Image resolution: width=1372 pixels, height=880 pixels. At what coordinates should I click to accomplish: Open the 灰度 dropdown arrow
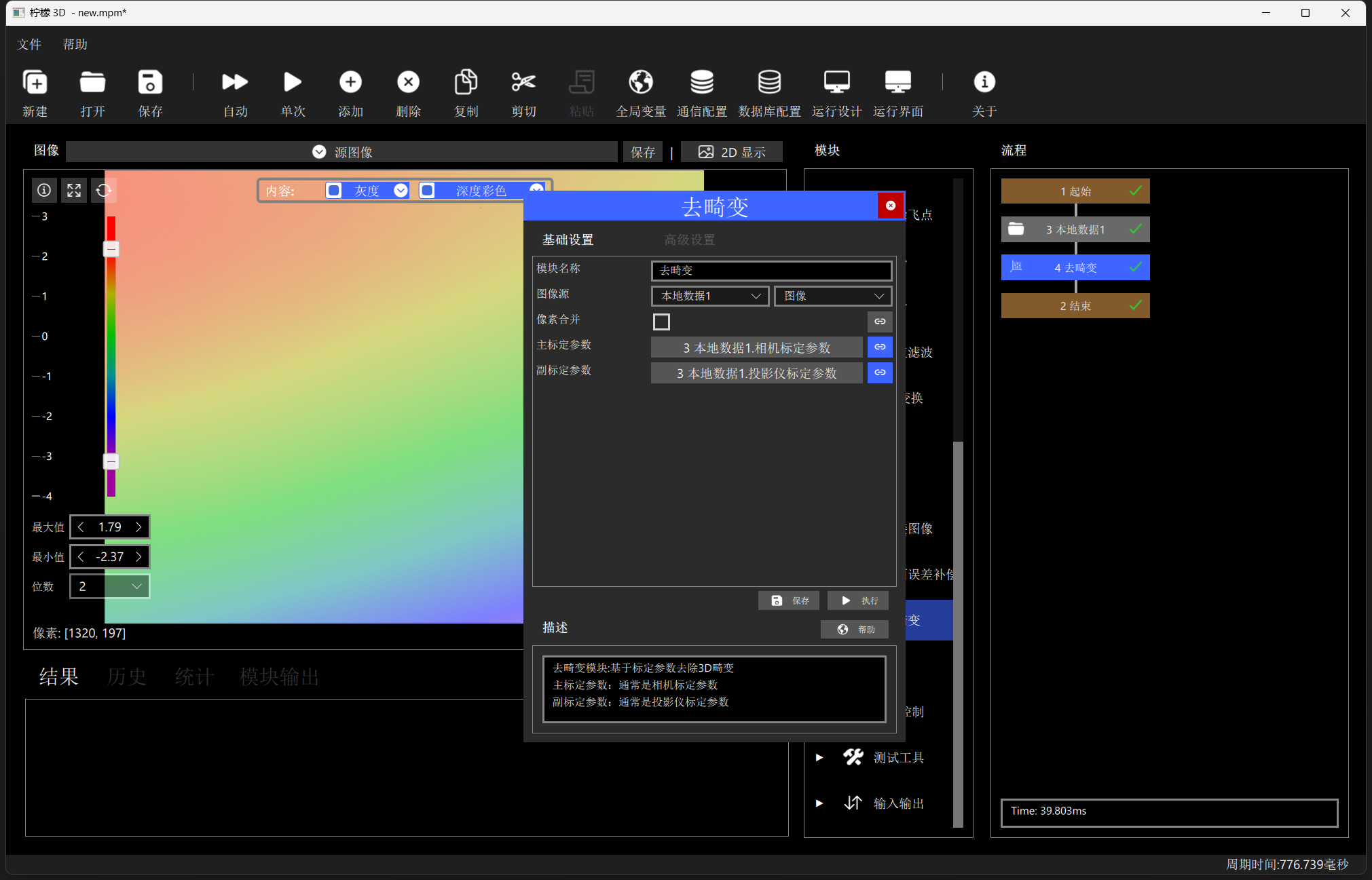(x=401, y=191)
